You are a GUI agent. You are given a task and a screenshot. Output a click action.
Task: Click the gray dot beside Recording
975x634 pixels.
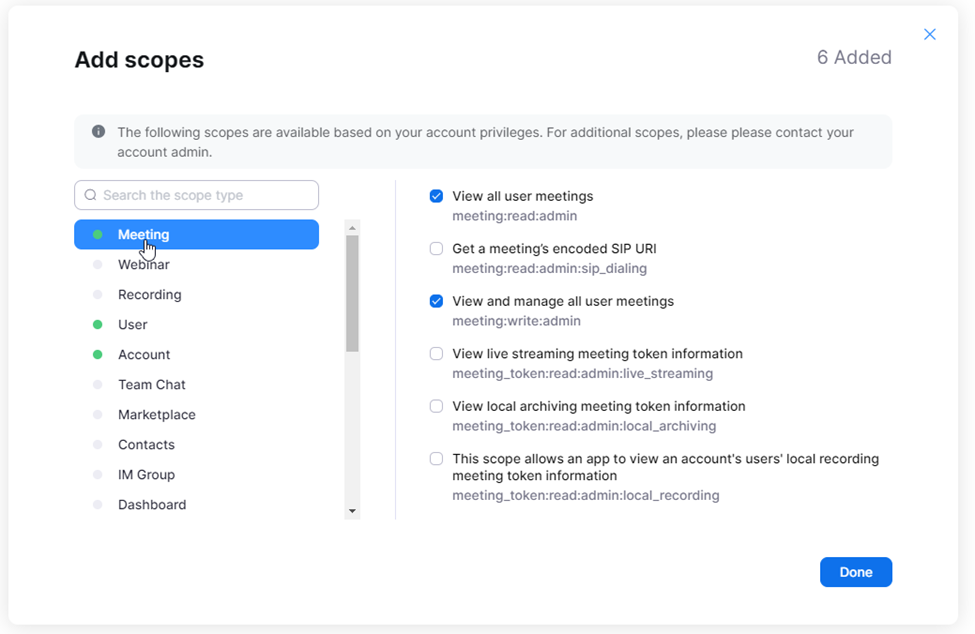[x=98, y=295]
